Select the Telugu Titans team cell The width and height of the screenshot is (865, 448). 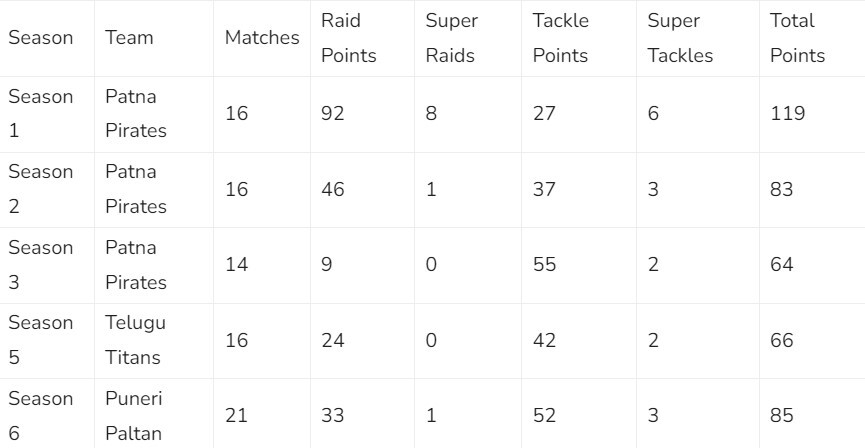point(133,340)
